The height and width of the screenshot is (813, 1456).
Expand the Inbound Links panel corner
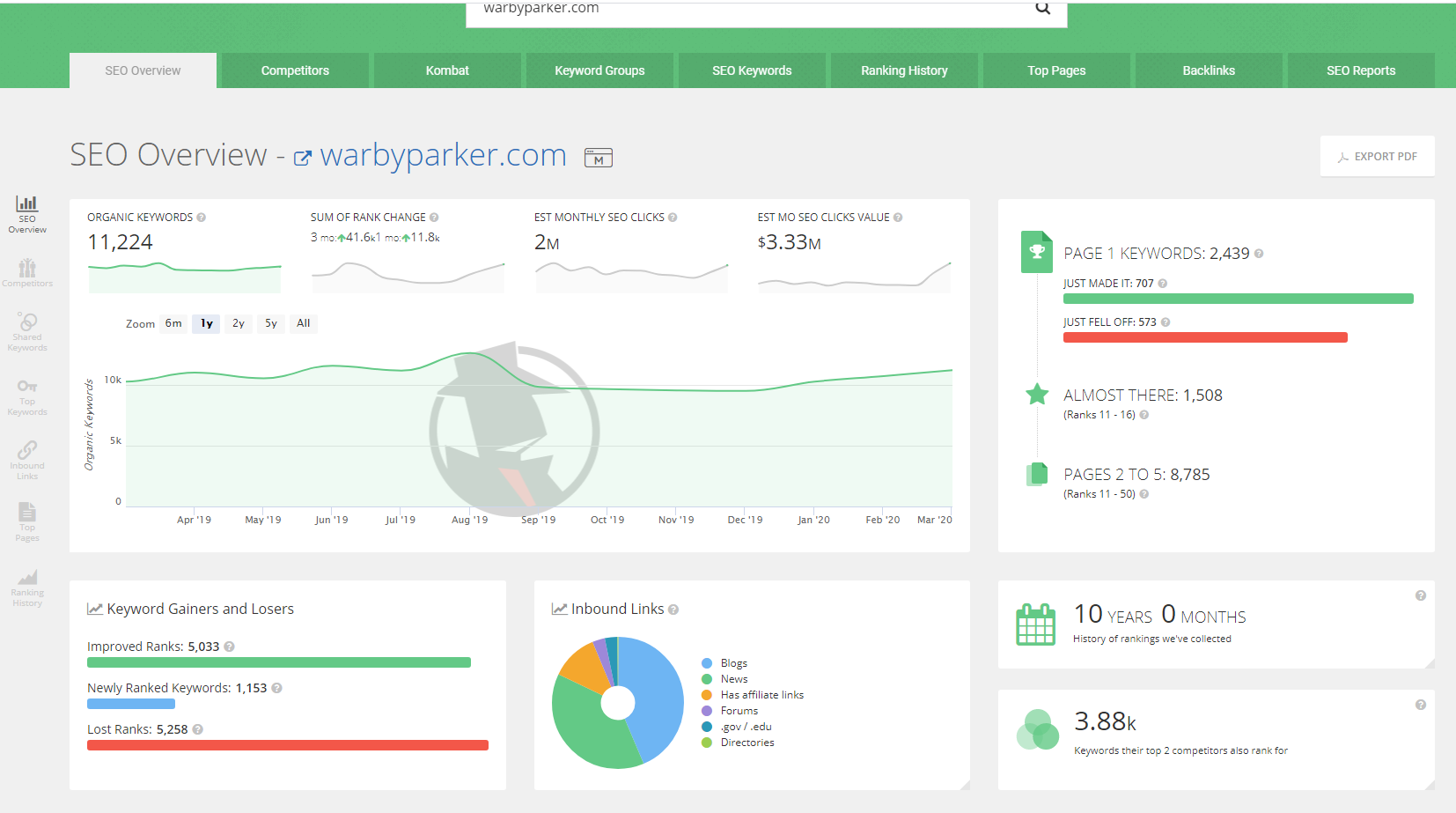point(965,784)
